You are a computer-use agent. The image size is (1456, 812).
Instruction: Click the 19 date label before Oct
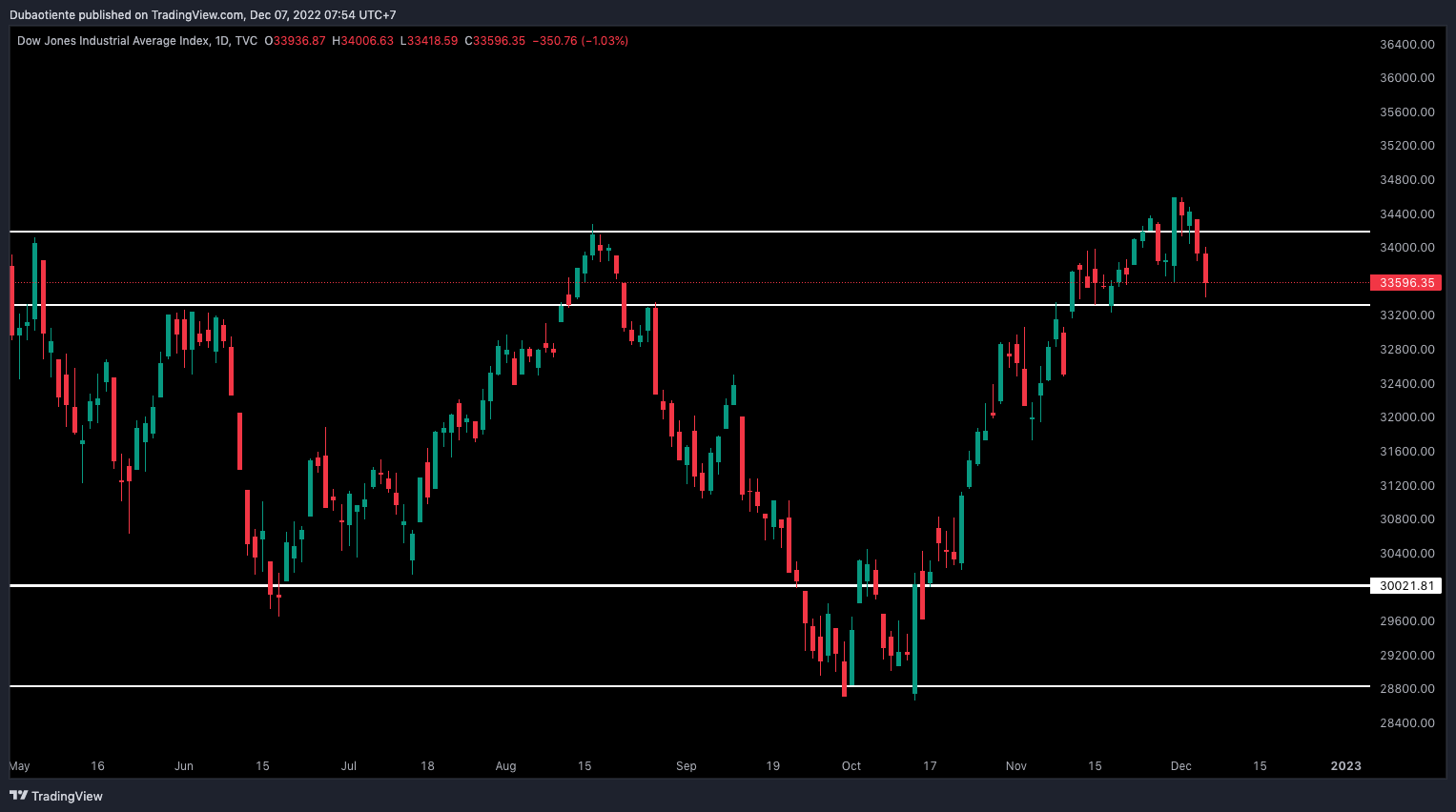pyautogui.click(x=773, y=766)
